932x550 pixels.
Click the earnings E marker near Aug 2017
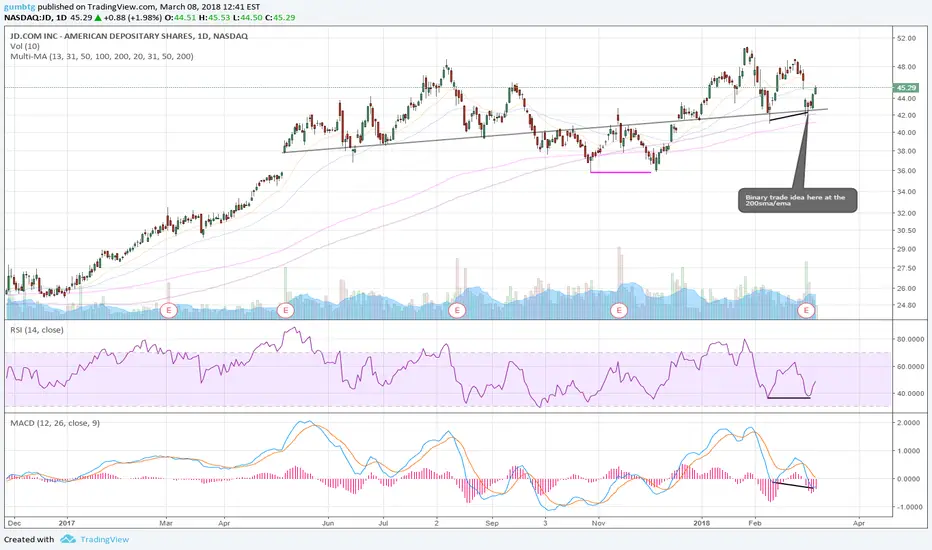[x=457, y=310]
